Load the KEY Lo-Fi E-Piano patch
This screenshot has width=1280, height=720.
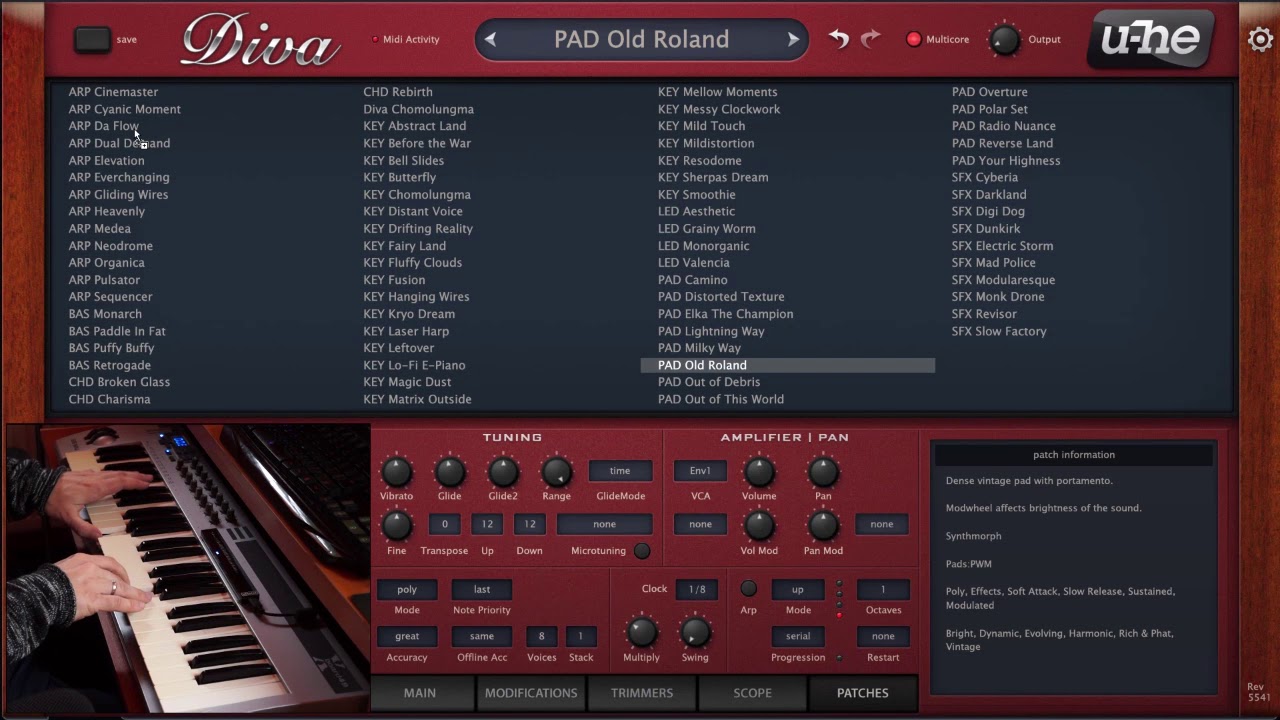pyautogui.click(x=414, y=365)
